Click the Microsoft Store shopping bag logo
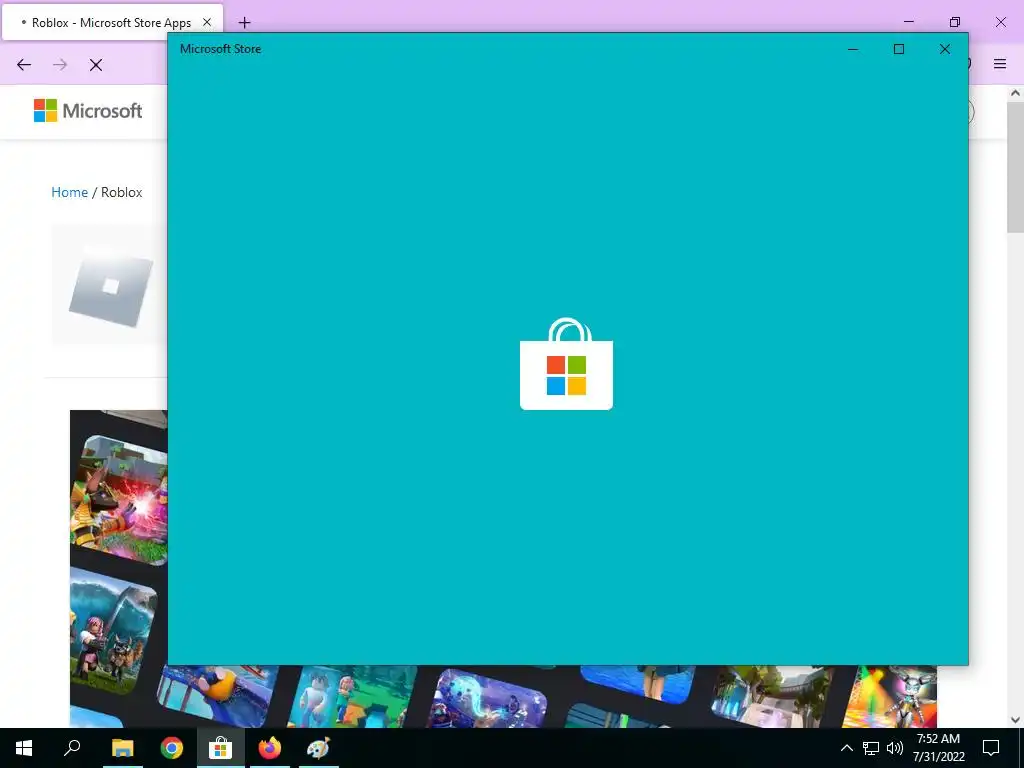1024x768 pixels. [x=566, y=364]
